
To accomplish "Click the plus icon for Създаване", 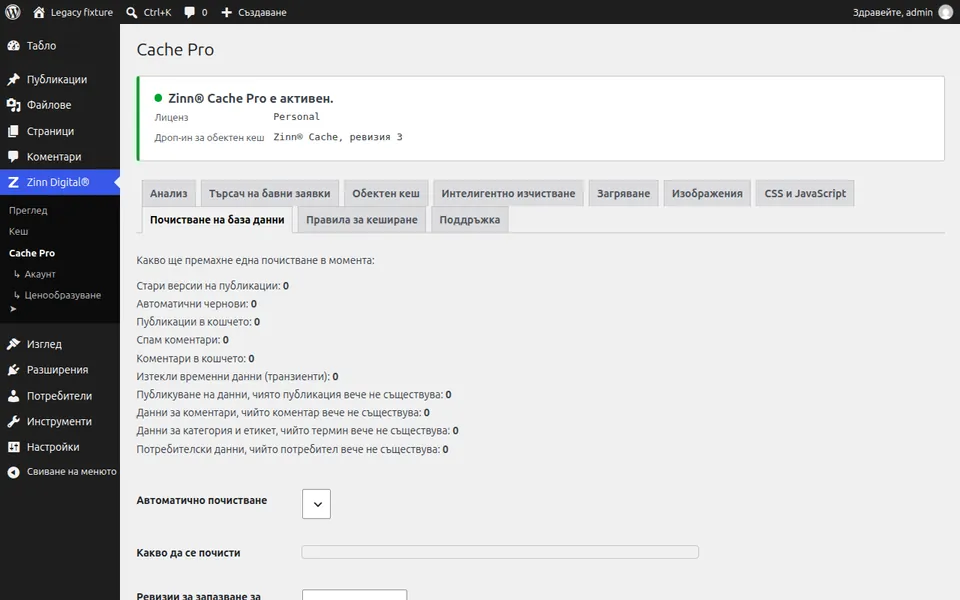I will (x=227, y=12).
